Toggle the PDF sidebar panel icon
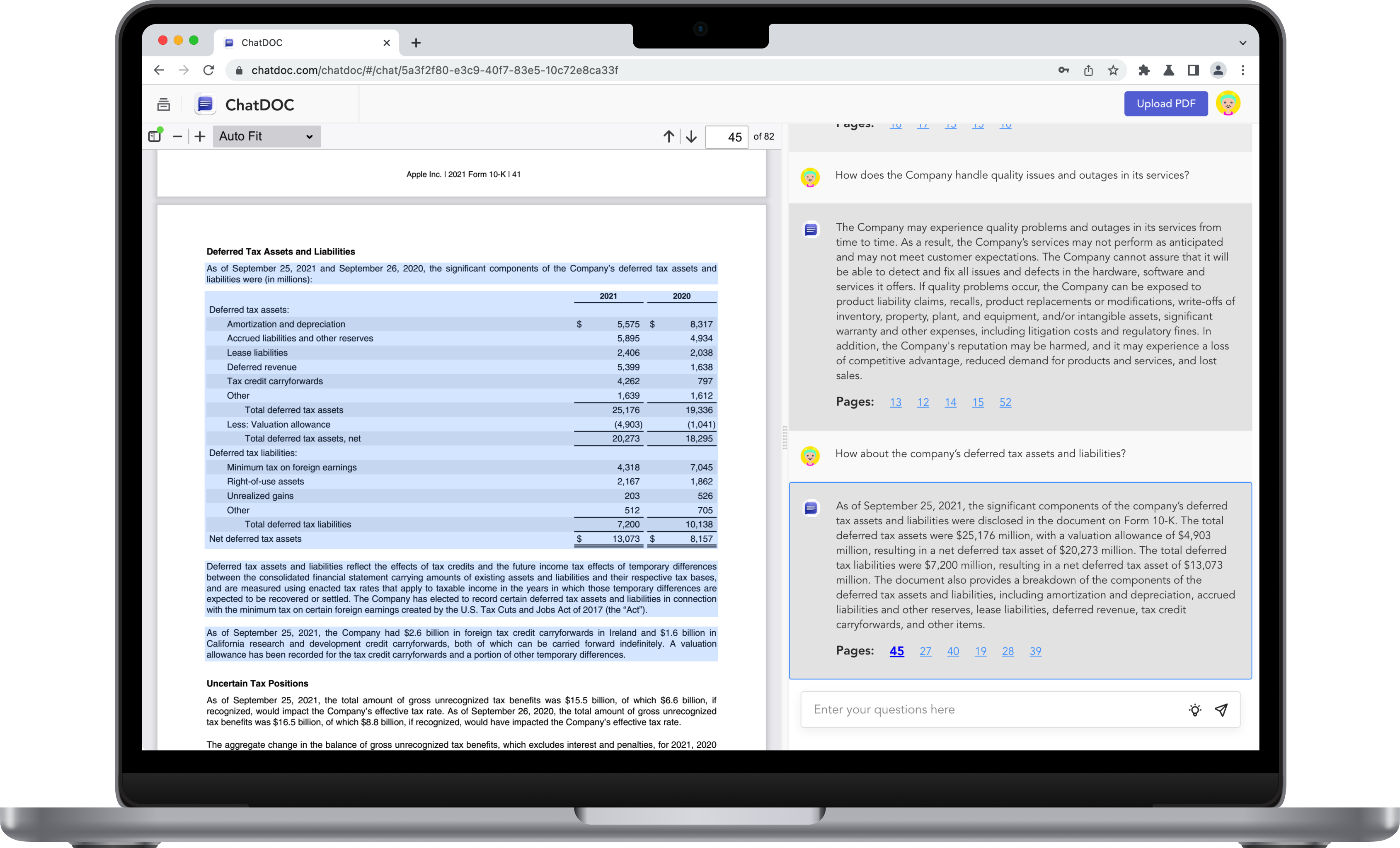 (x=155, y=136)
